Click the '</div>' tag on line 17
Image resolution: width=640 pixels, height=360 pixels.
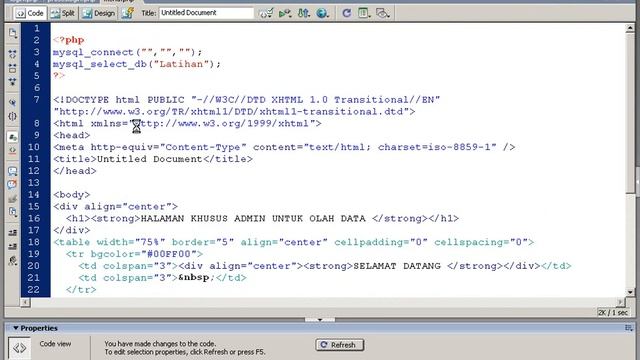[71, 230]
